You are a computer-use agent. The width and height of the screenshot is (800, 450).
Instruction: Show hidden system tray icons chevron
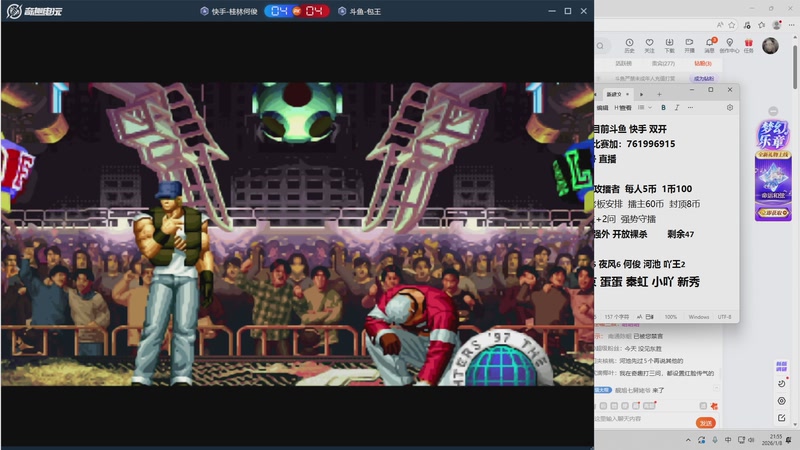pyautogui.click(x=688, y=440)
